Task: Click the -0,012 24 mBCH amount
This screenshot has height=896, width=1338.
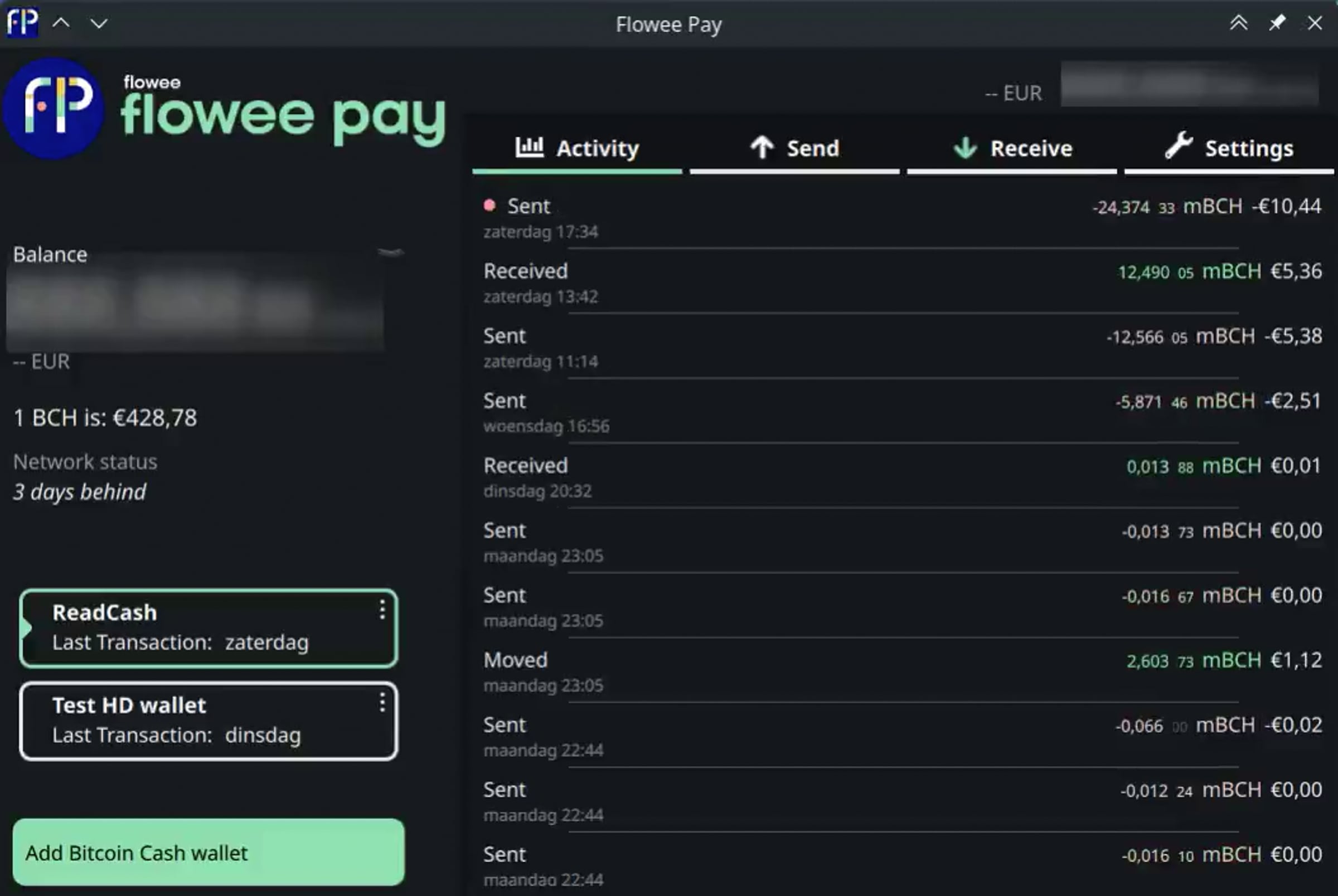Action: (x=1191, y=790)
